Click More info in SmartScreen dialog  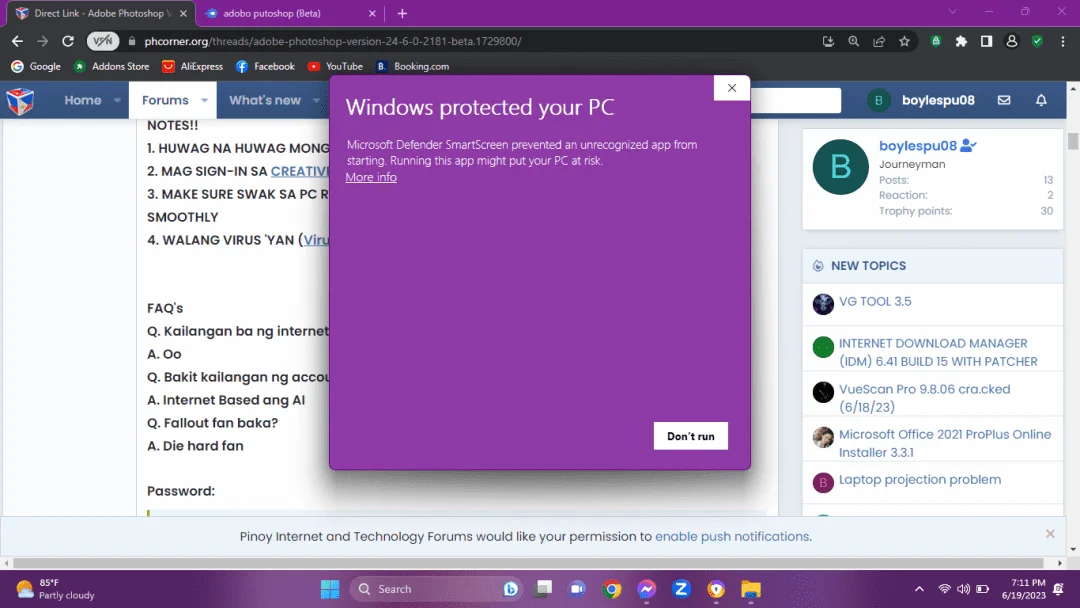tap(371, 178)
